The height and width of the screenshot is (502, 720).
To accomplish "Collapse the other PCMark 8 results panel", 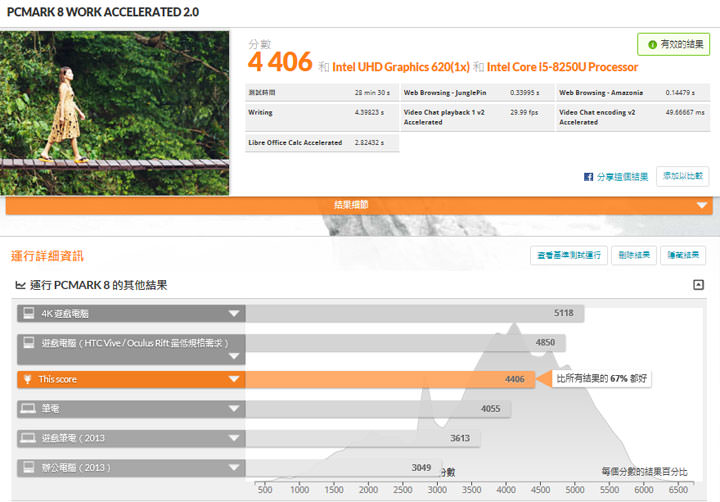I will coord(698,285).
